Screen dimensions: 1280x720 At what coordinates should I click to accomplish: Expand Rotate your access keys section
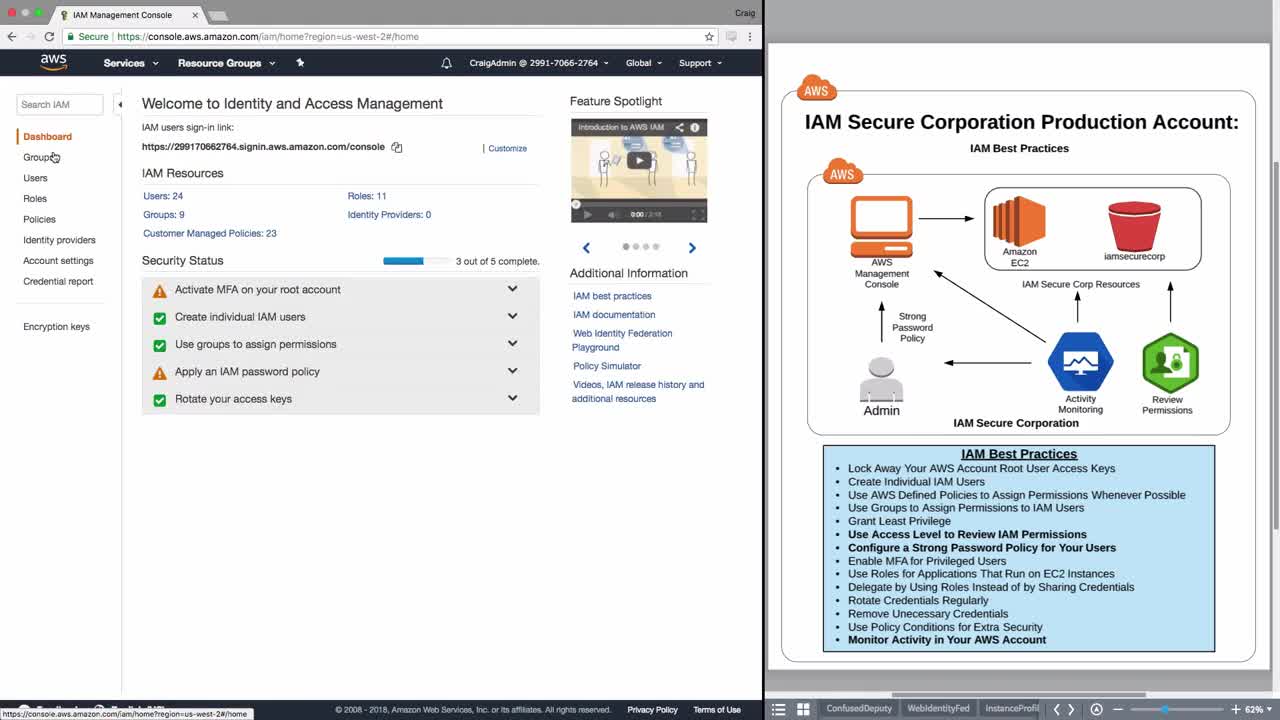(512, 397)
